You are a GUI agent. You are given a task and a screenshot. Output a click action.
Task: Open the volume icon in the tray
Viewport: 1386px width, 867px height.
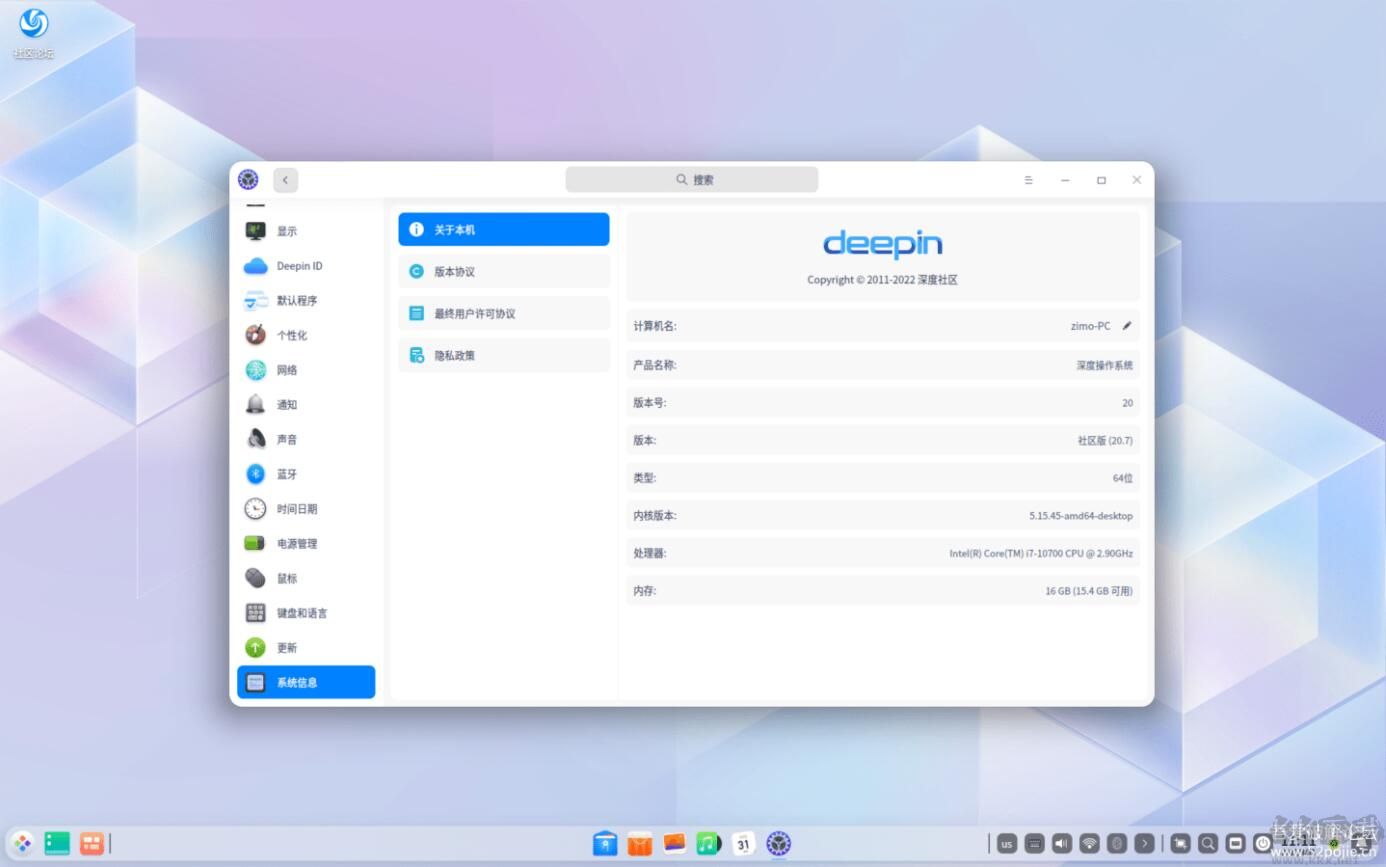1063,843
